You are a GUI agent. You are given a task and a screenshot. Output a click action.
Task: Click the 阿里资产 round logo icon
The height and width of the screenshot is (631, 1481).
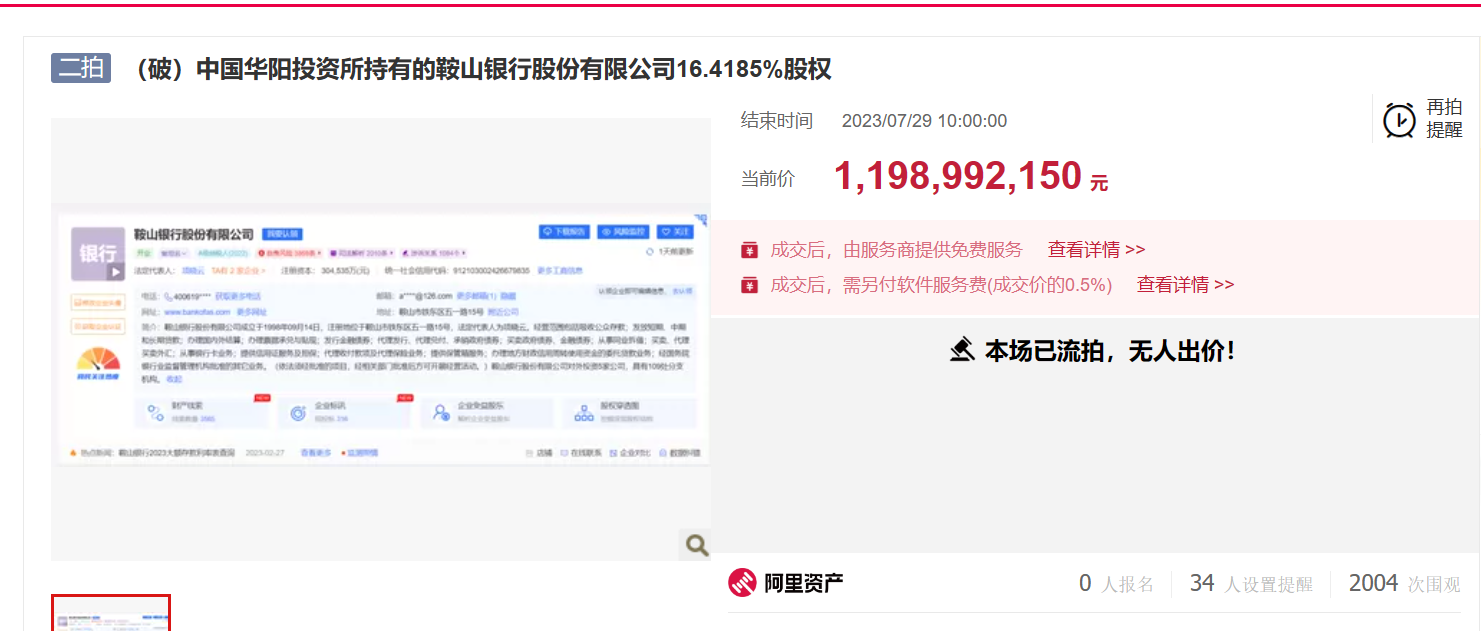pyautogui.click(x=742, y=582)
